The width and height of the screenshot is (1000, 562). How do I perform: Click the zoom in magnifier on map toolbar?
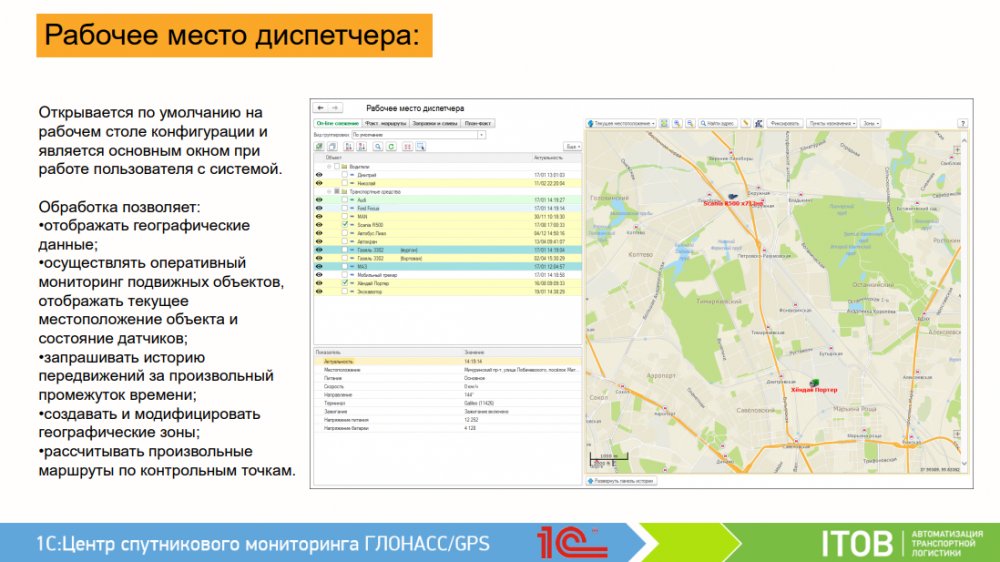677,123
